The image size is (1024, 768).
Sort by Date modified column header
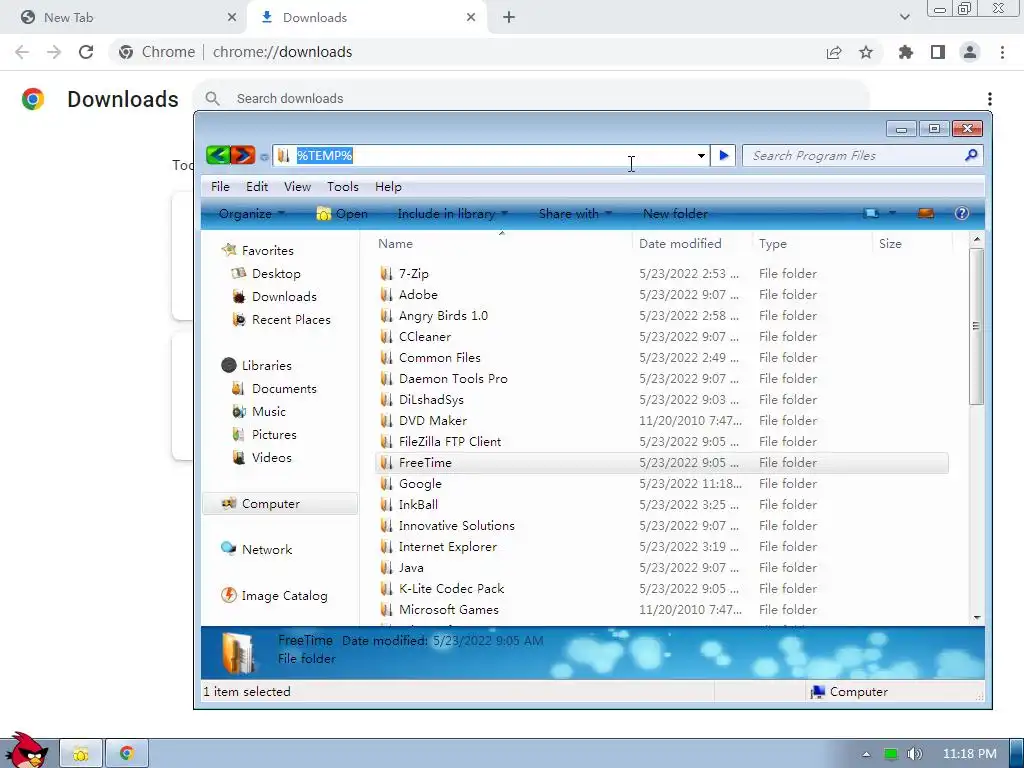692,244
